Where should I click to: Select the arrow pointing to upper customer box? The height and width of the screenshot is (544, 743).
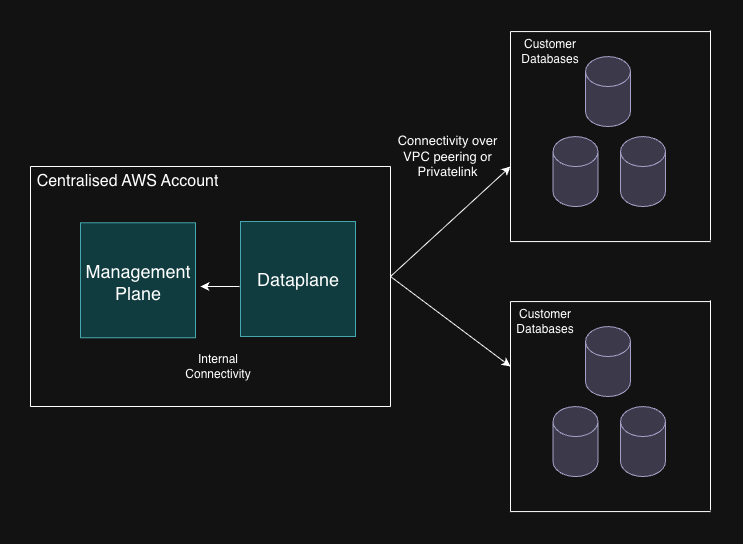tap(450, 222)
